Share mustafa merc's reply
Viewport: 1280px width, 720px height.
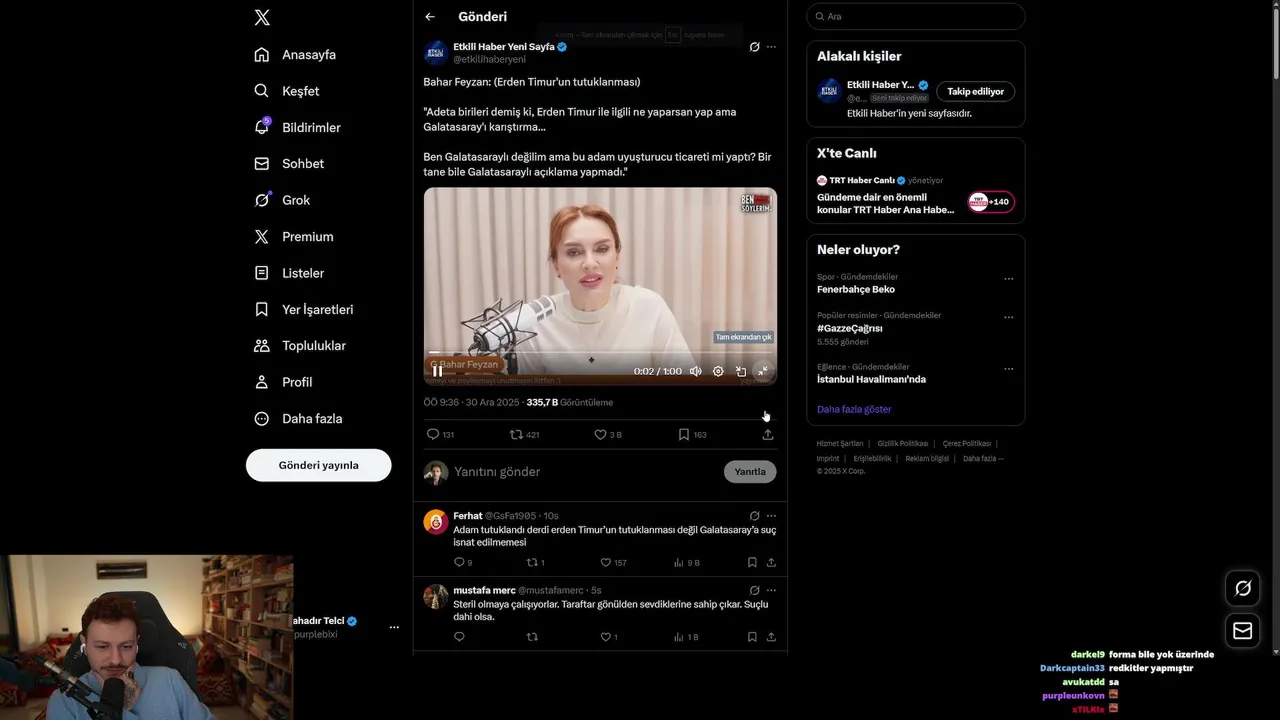(x=771, y=637)
